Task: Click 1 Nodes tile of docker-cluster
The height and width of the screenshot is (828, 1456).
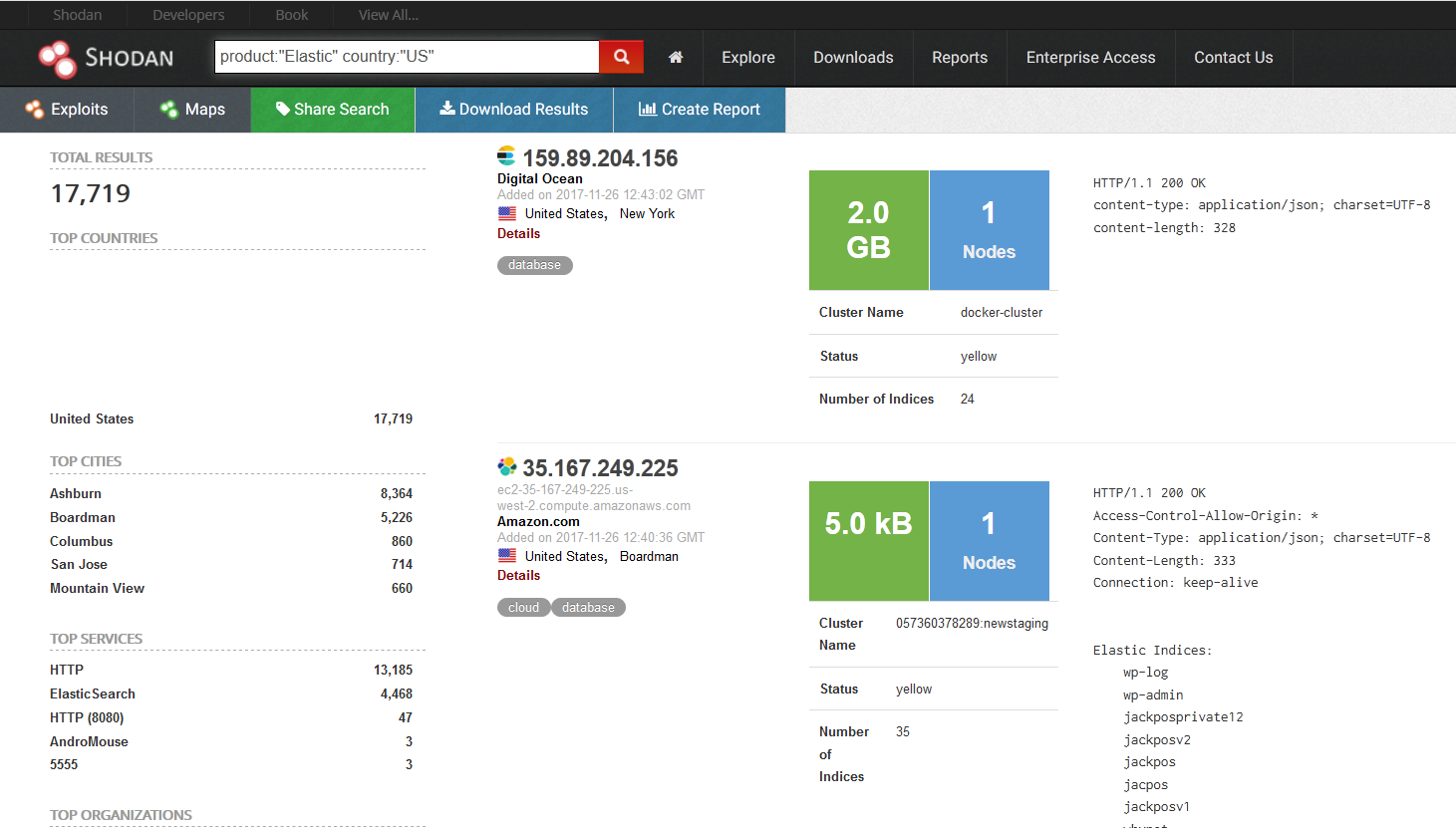Action: (x=990, y=230)
